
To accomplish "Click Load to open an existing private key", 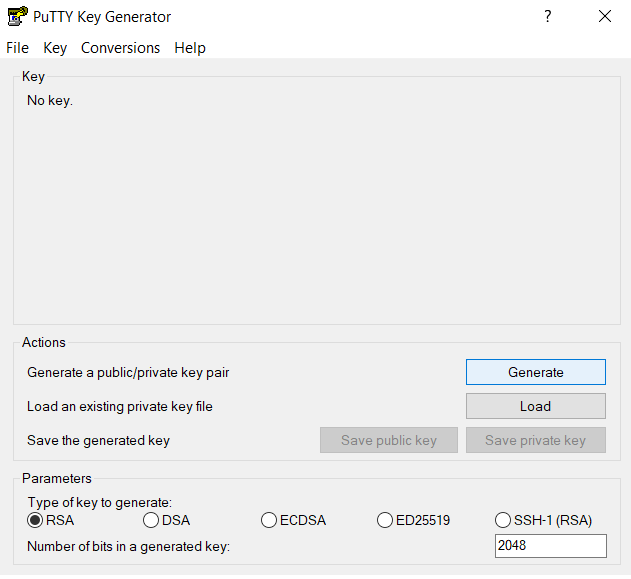I will pos(535,406).
